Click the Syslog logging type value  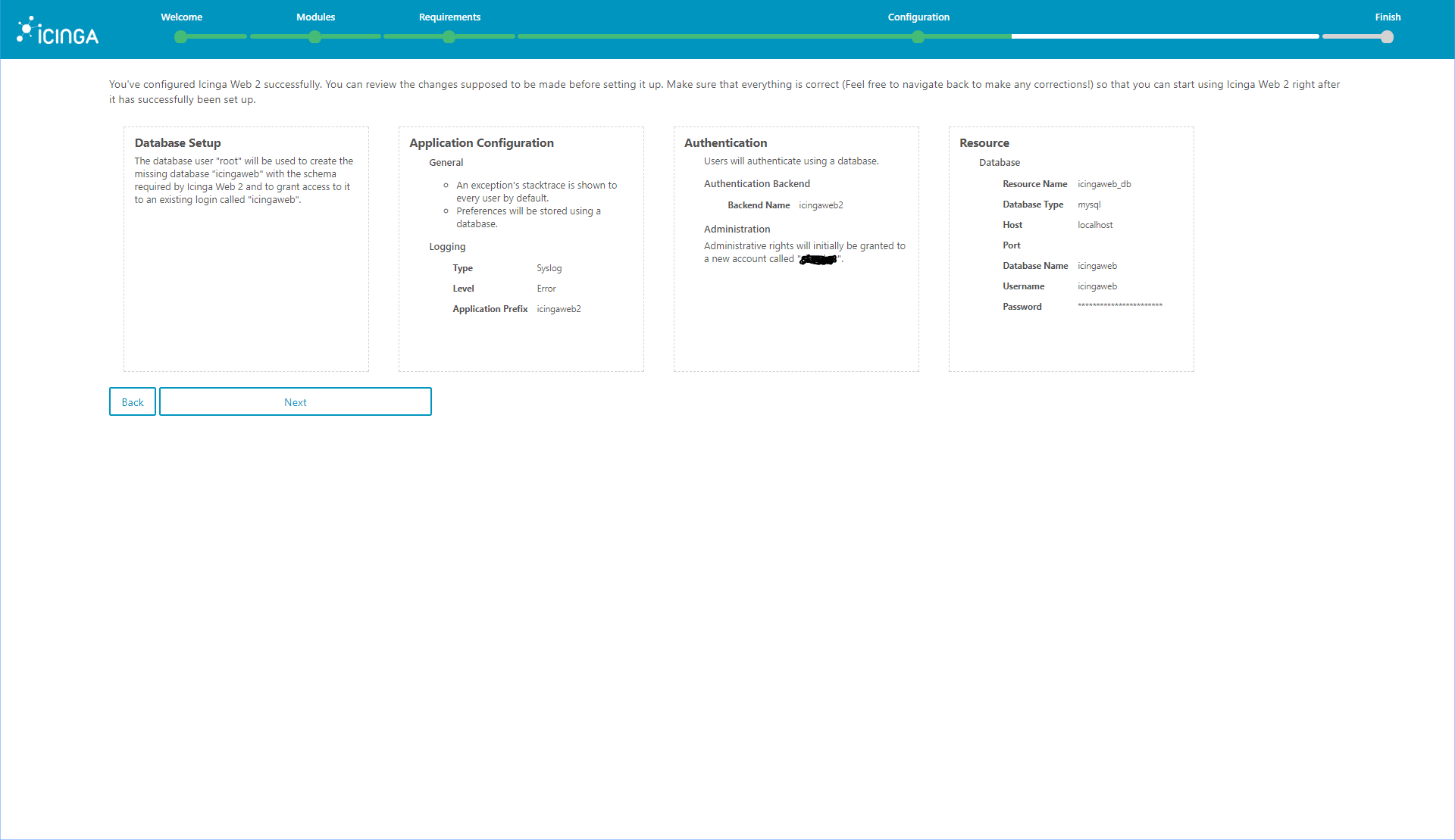point(549,268)
